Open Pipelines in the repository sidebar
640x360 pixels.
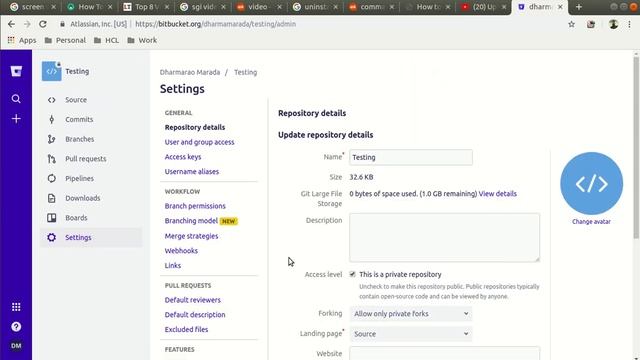(x=79, y=178)
